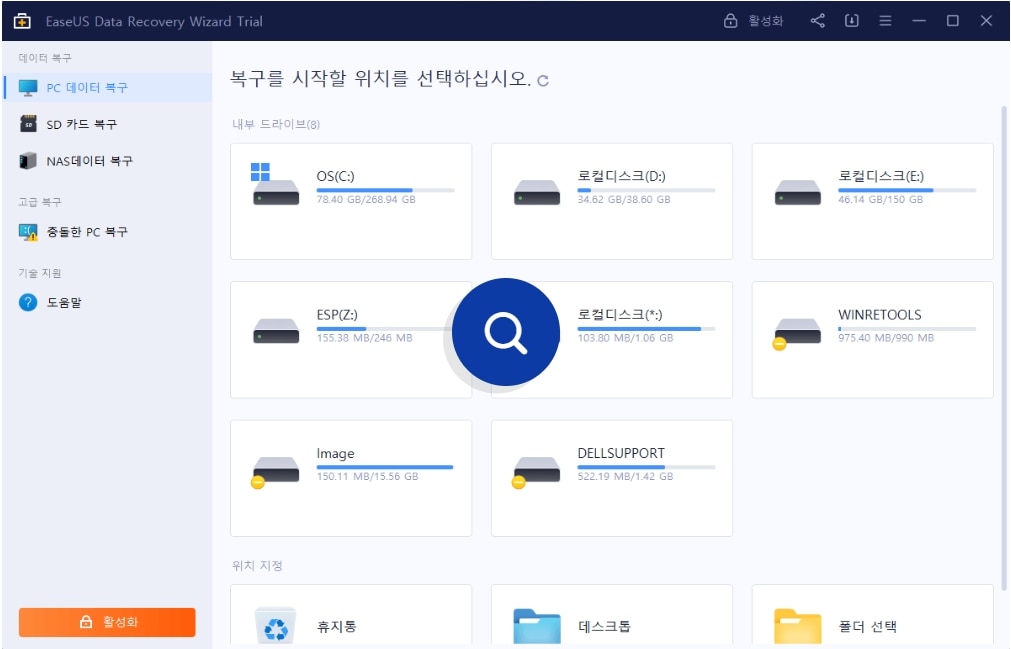Click the import scan session icon
1011x649 pixels.
pyautogui.click(x=852, y=21)
